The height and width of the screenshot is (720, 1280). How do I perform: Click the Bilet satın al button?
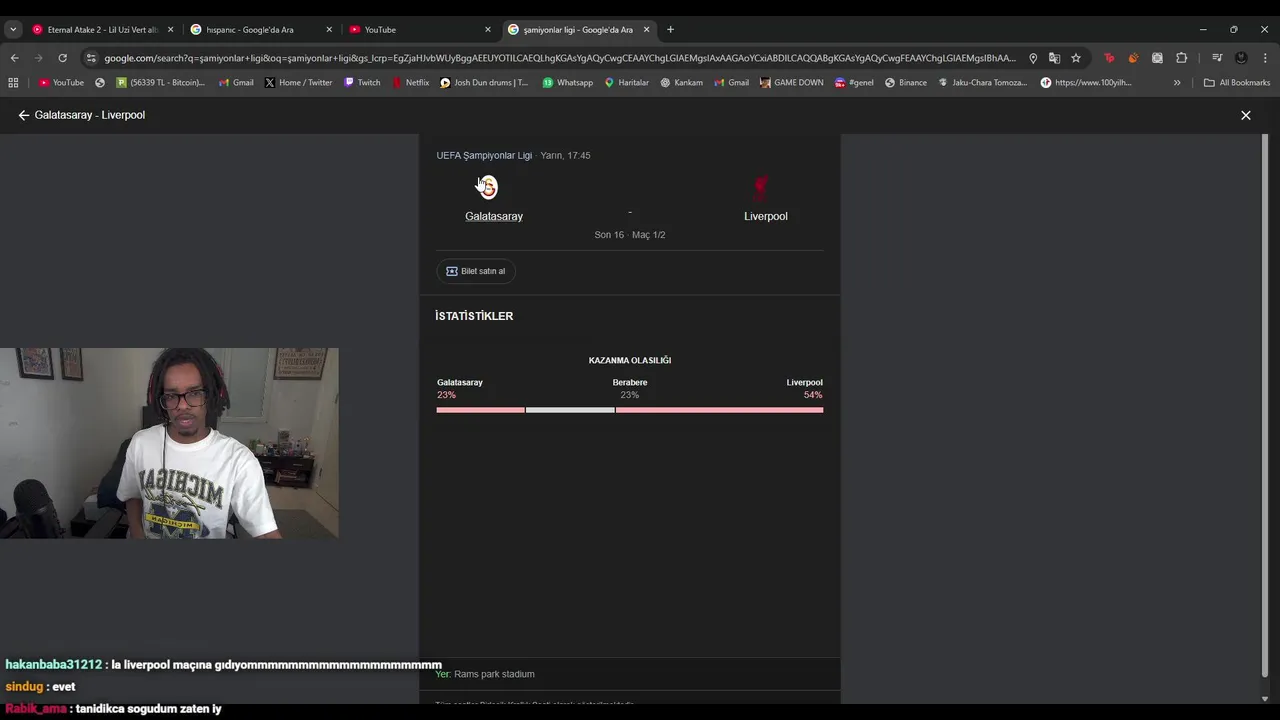pyautogui.click(x=476, y=271)
